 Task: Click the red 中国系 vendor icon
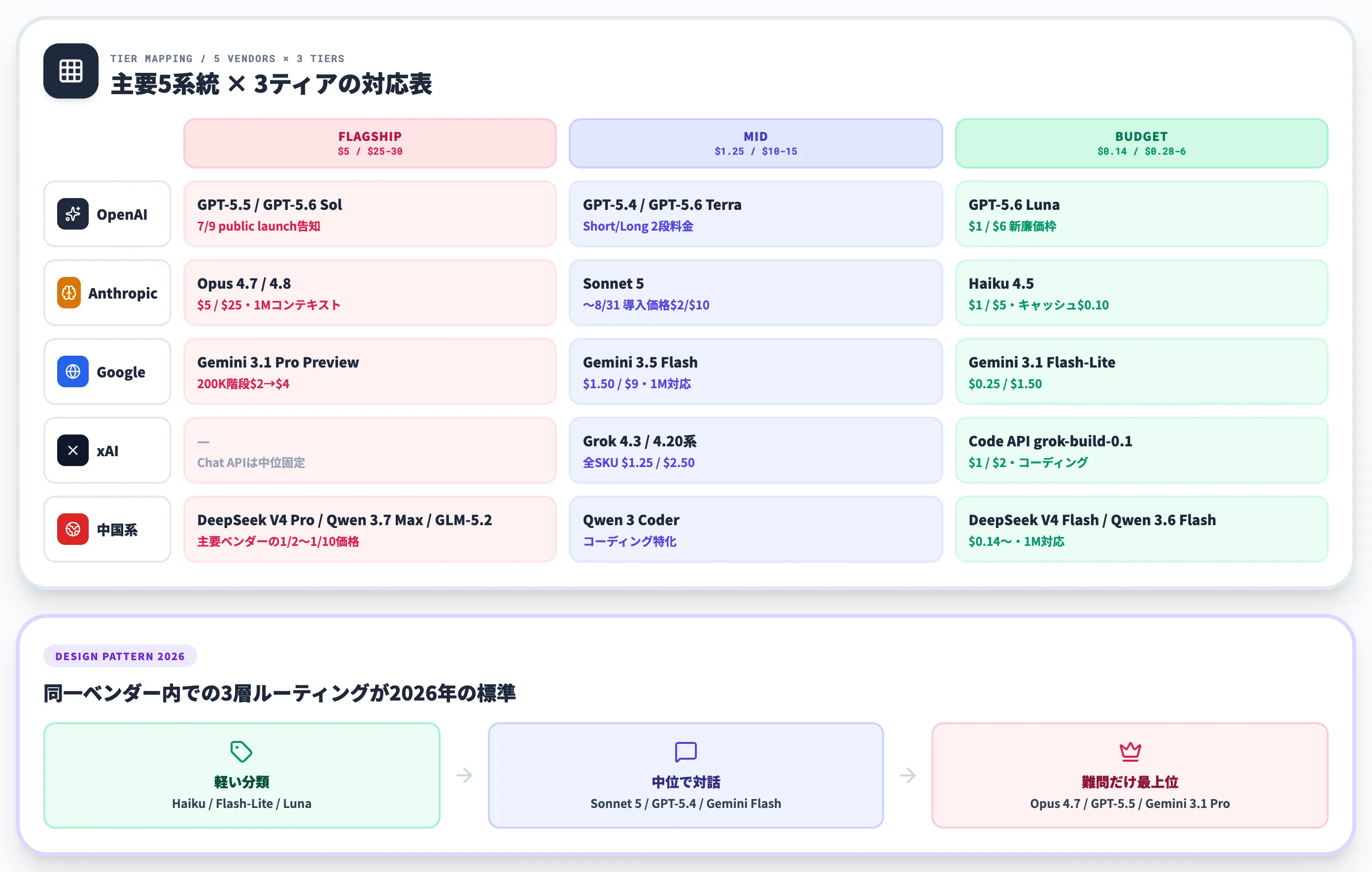pyautogui.click(x=73, y=529)
